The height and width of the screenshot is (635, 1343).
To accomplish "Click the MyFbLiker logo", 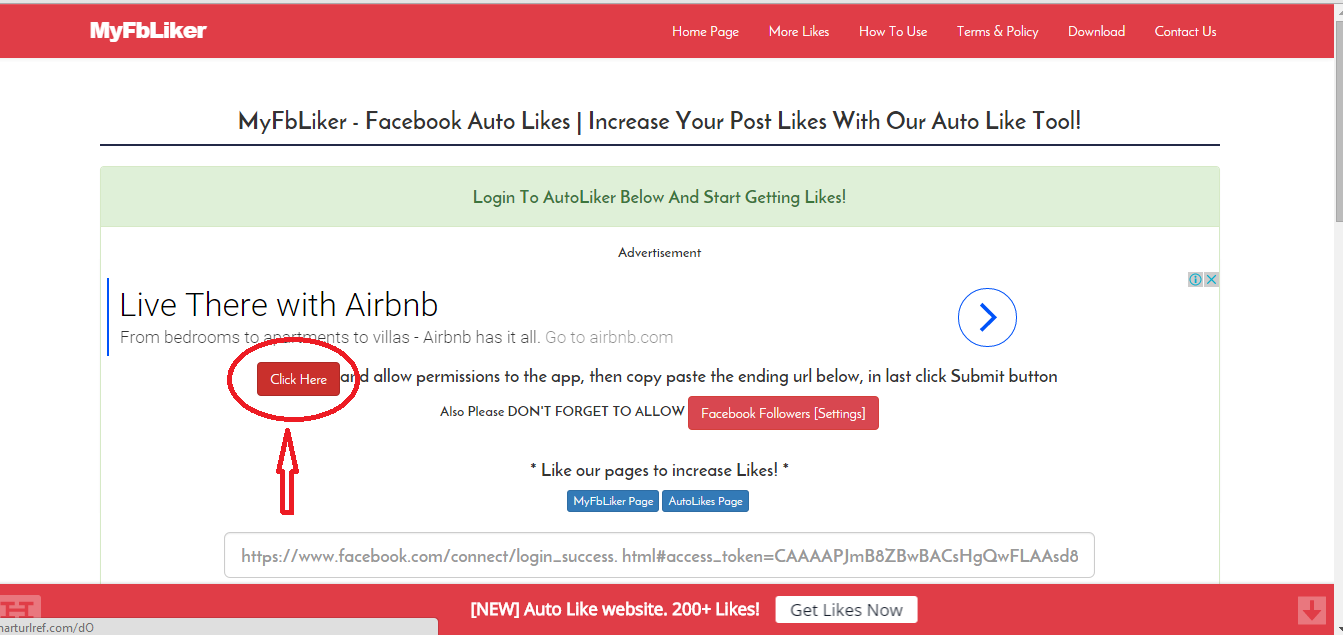I will pyautogui.click(x=148, y=31).
